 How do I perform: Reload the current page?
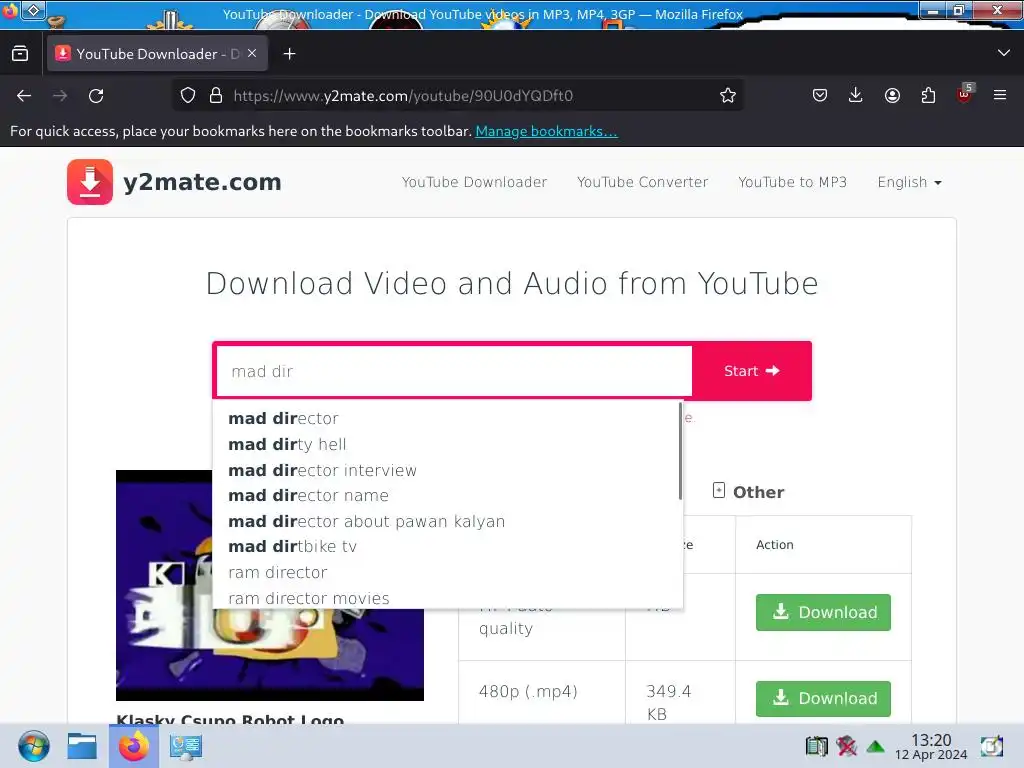(96, 96)
